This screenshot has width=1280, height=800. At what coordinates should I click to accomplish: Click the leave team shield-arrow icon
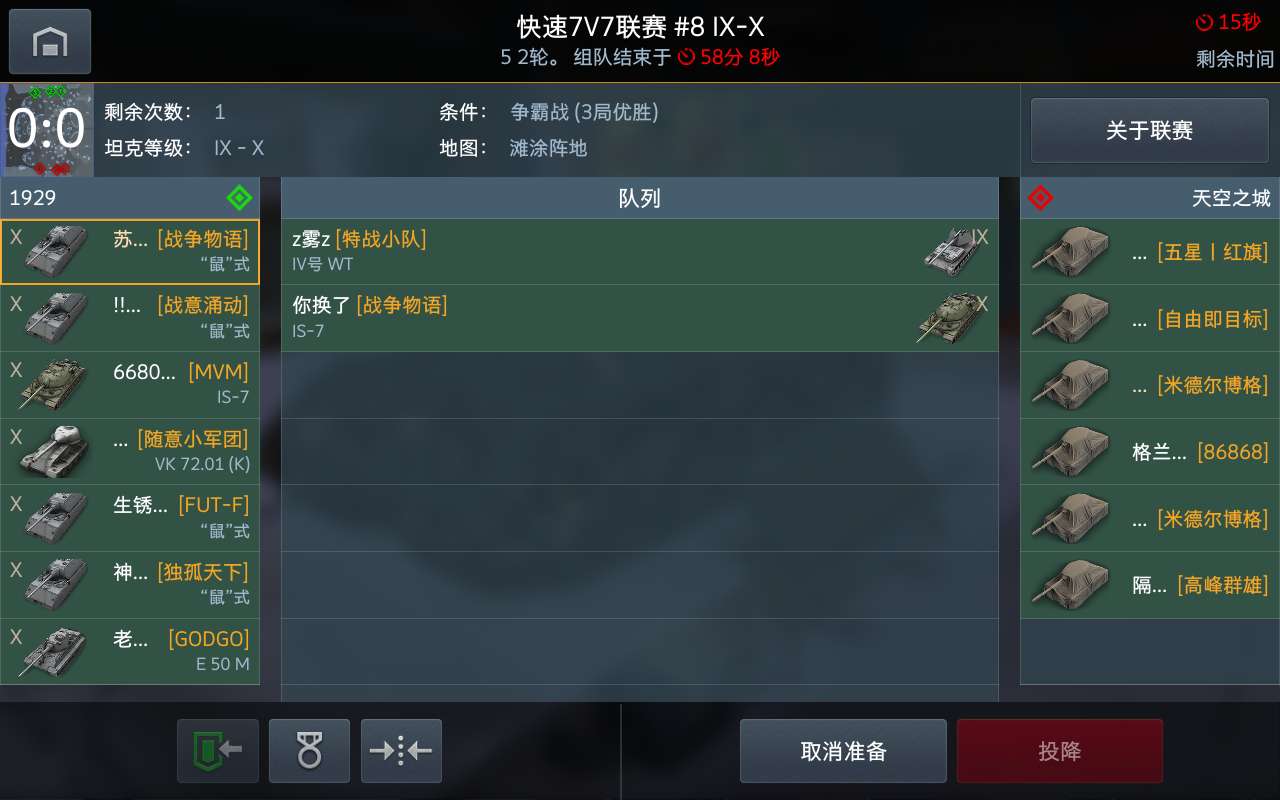[218, 750]
